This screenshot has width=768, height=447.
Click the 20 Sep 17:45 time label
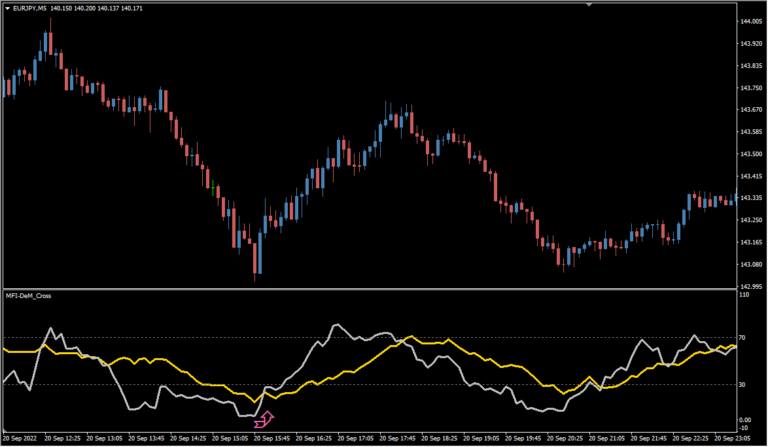coord(401,438)
